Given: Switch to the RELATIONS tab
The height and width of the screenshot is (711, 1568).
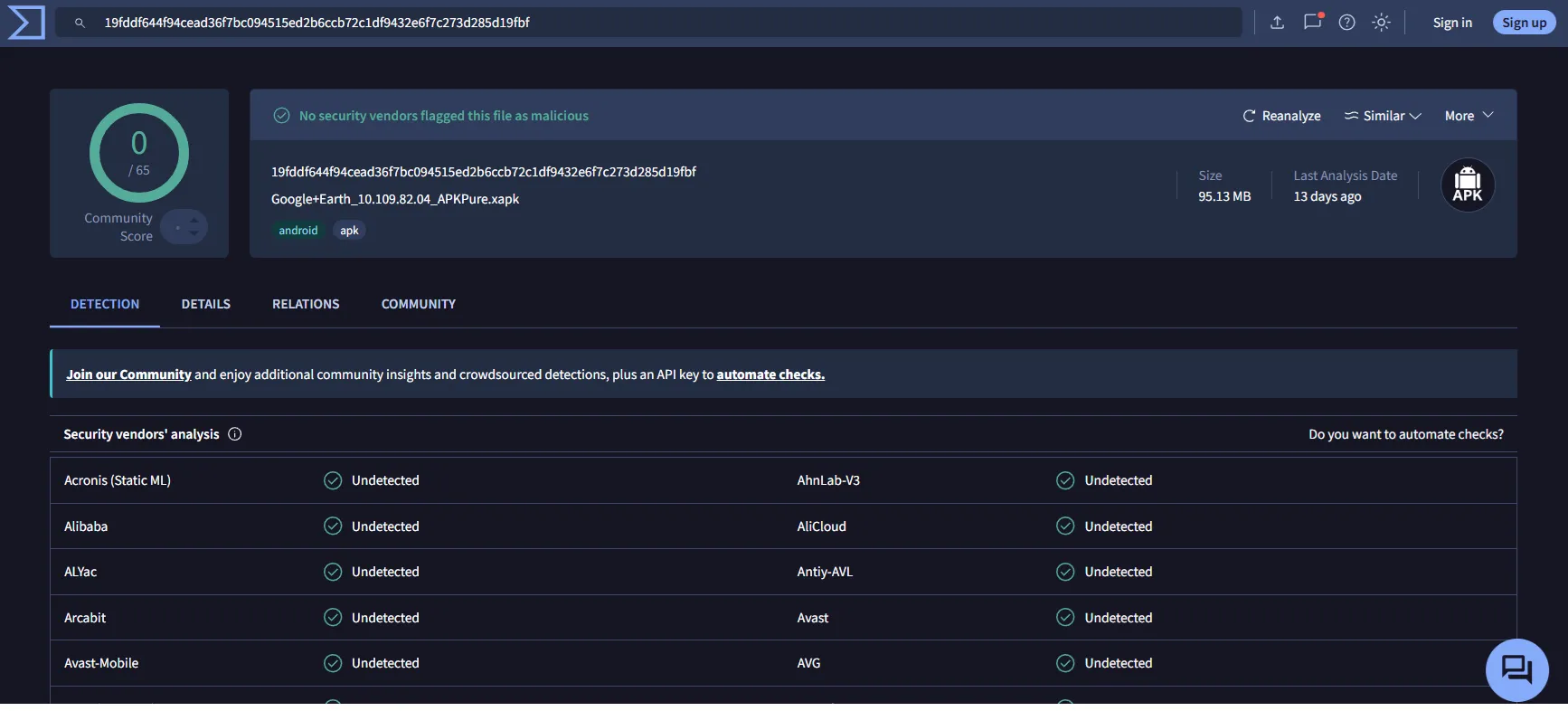Looking at the screenshot, I should click(306, 304).
